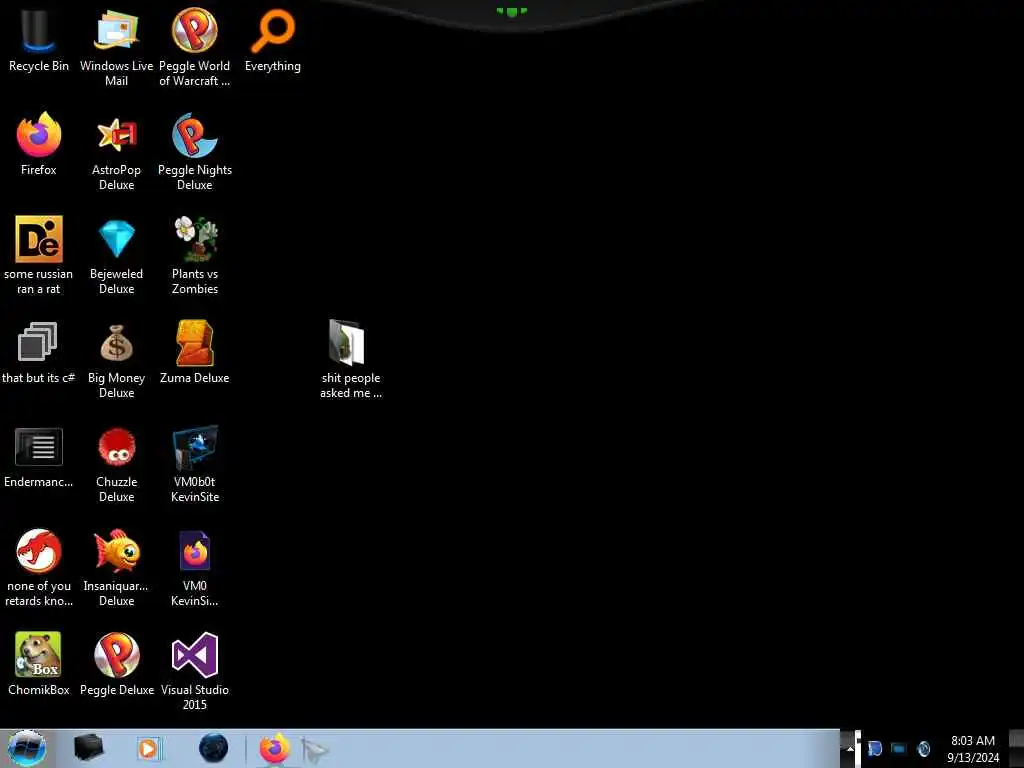The image size is (1024, 768).
Task: Open the ChomikBox desktop icon
Action: tap(39, 664)
